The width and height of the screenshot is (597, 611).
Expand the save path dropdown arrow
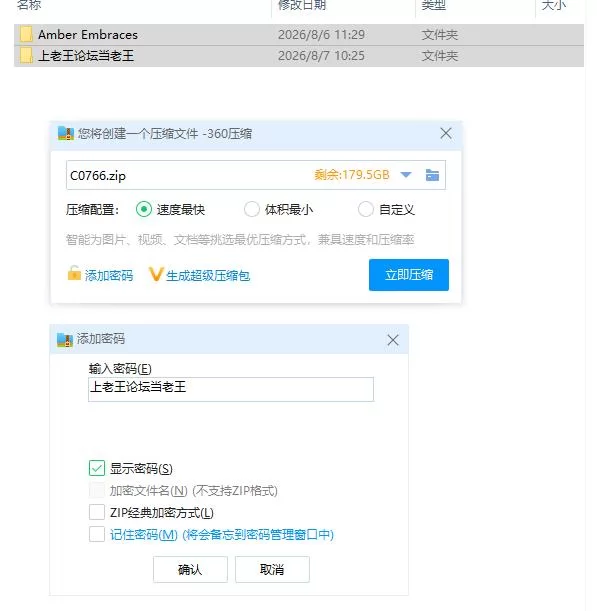[x=406, y=175]
